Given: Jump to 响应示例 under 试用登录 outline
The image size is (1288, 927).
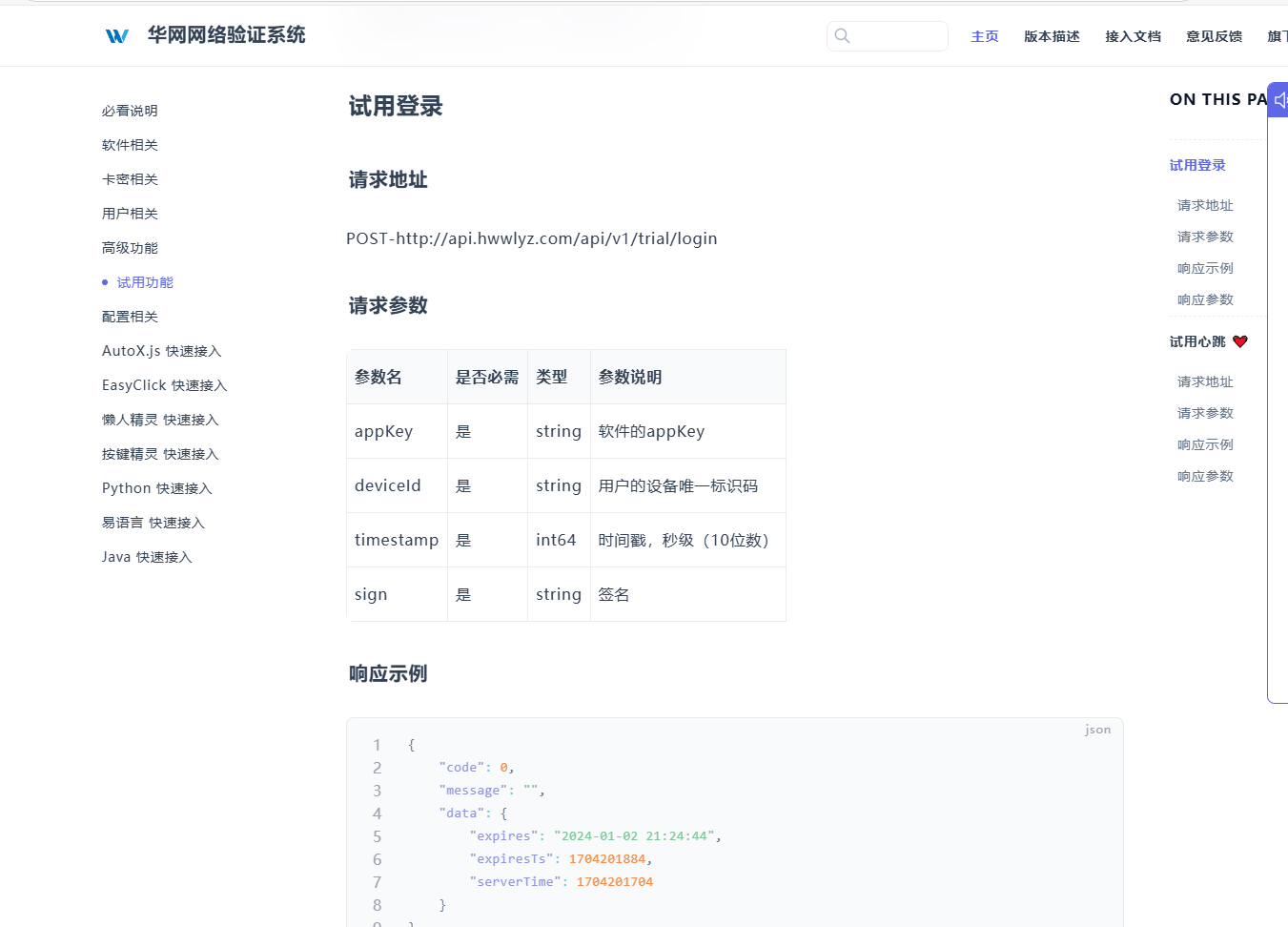Looking at the screenshot, I should point(1205,268).
